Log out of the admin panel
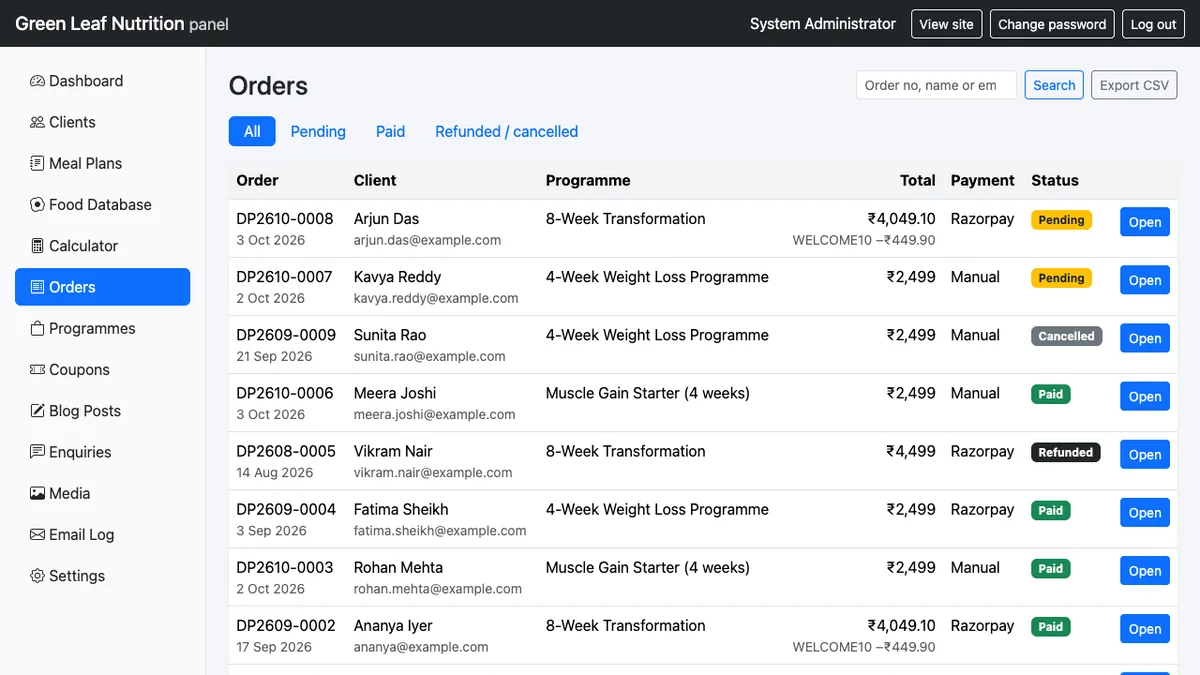1200x675 pixels. click(x=1153, y=24)
